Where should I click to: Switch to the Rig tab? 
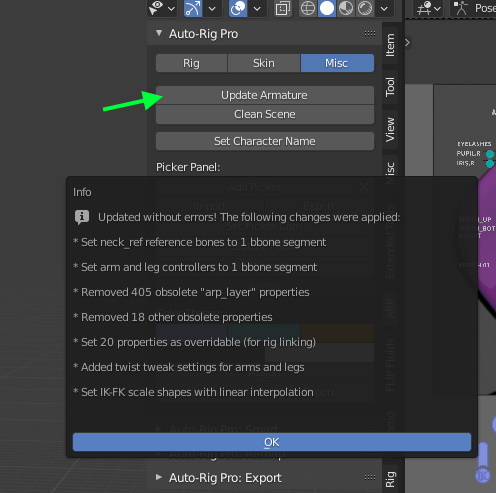(191, 63)
